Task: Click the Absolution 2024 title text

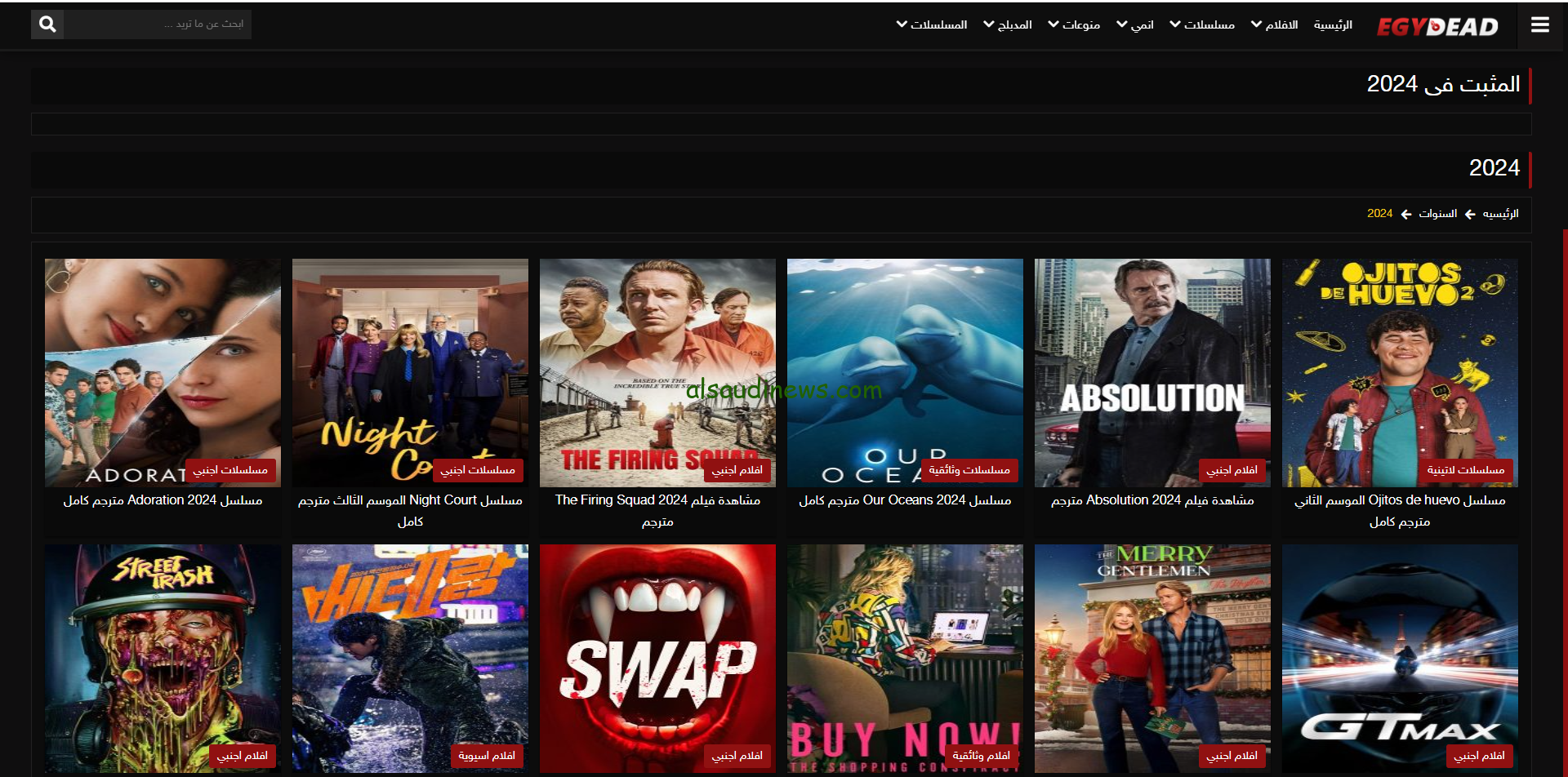Action: 1152,500
